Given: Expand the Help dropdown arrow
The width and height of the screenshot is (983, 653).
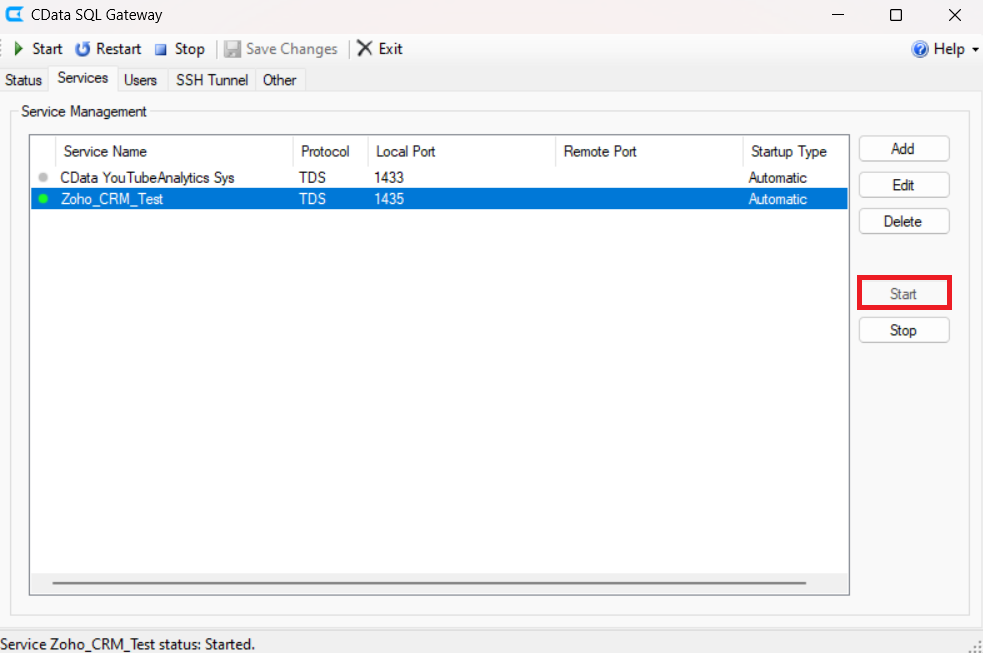Looking at the screenshot, I should point(975,50).
